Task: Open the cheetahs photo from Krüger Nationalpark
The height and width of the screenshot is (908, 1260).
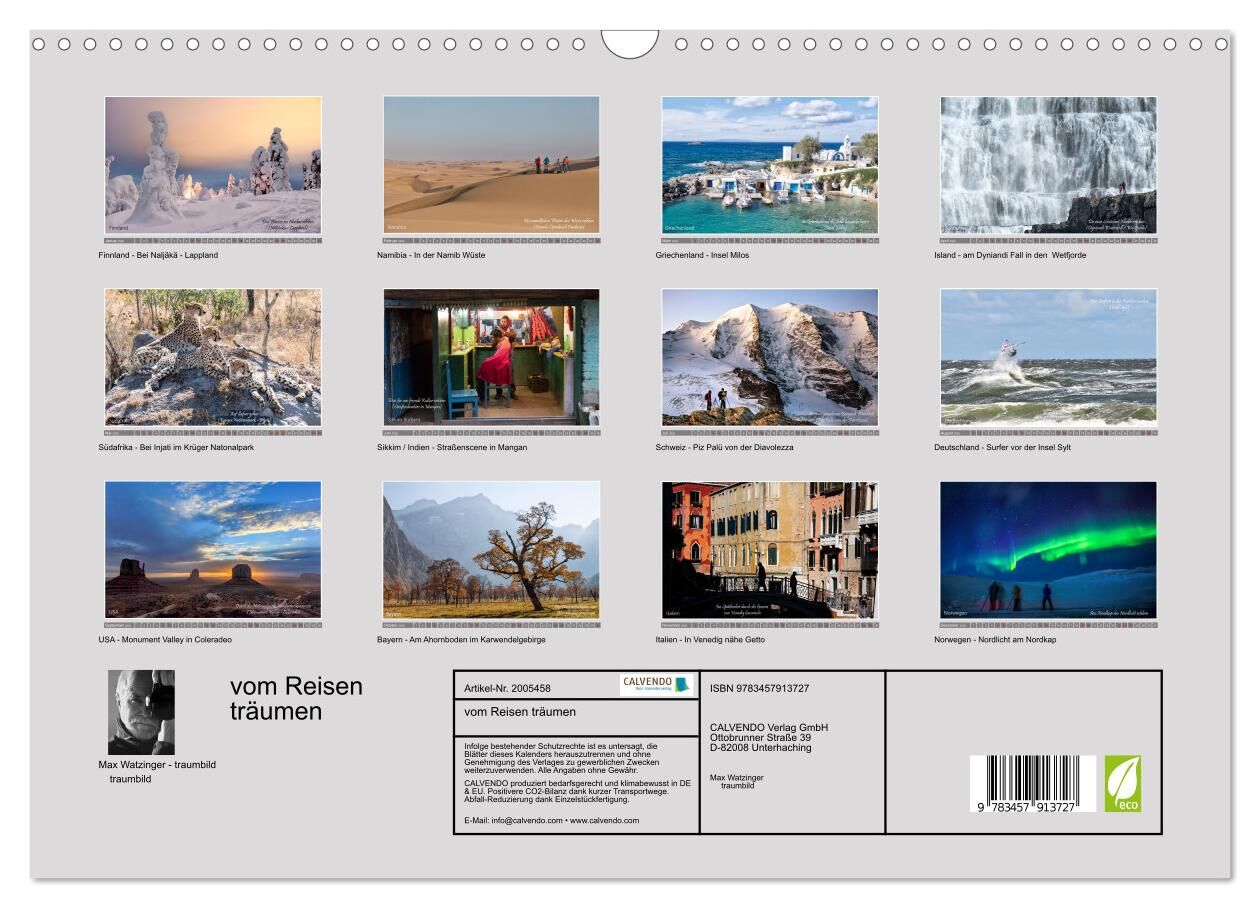Action: coord(213,358)
